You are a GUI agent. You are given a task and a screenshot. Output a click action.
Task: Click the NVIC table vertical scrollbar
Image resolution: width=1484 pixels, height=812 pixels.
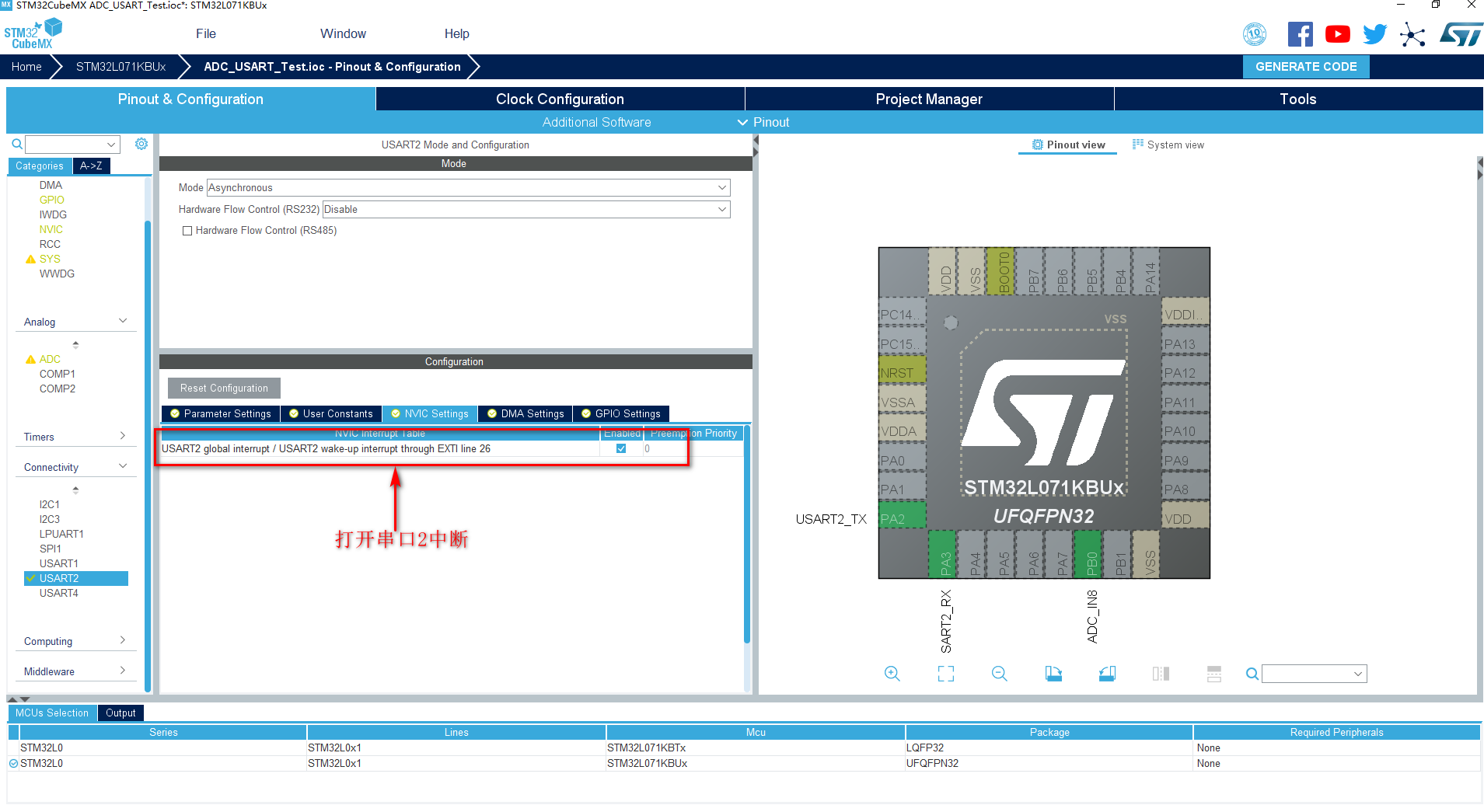click(x=747, y=535)
